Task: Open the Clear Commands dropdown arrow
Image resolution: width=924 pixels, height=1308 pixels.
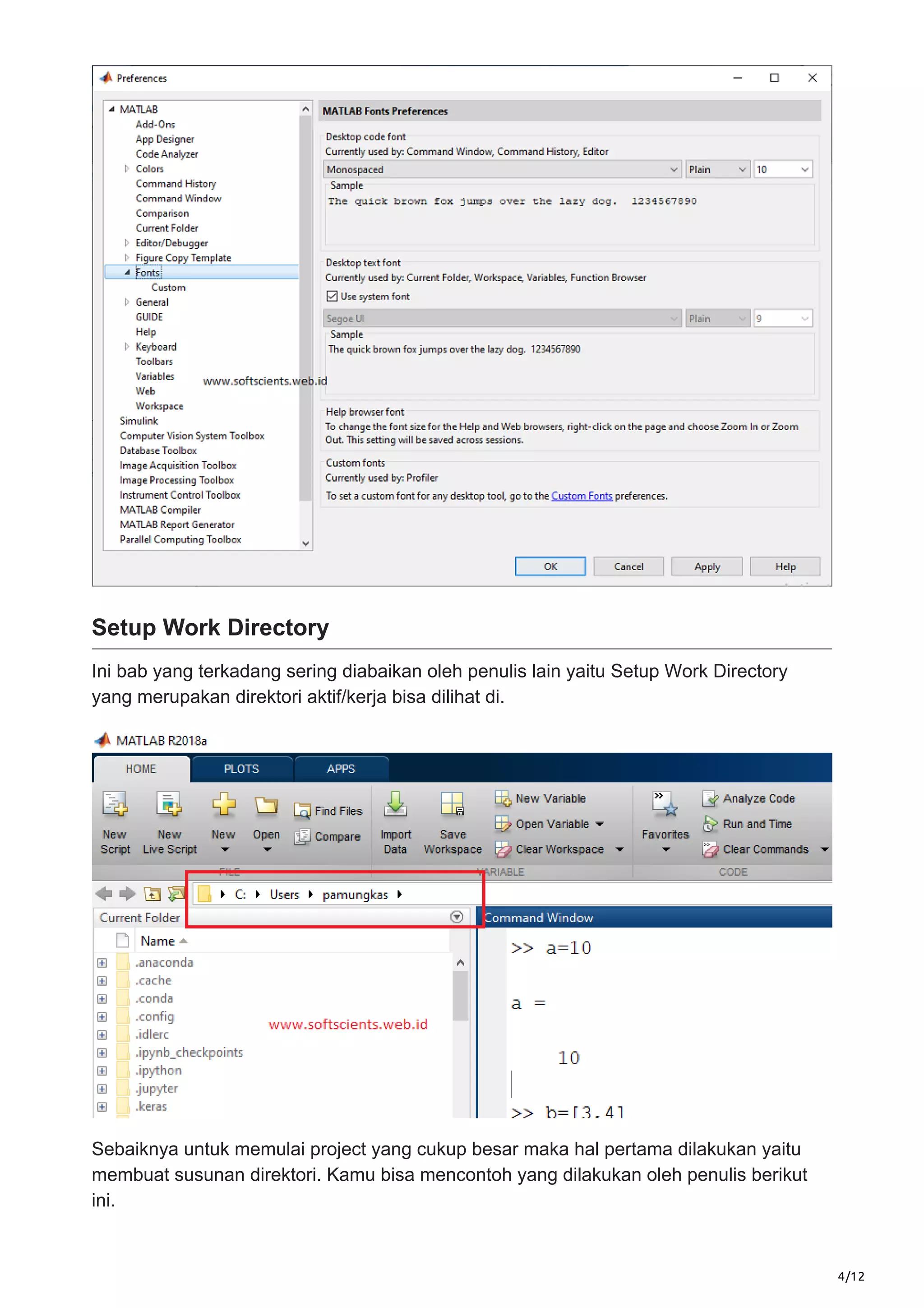Action: (824, 849)
